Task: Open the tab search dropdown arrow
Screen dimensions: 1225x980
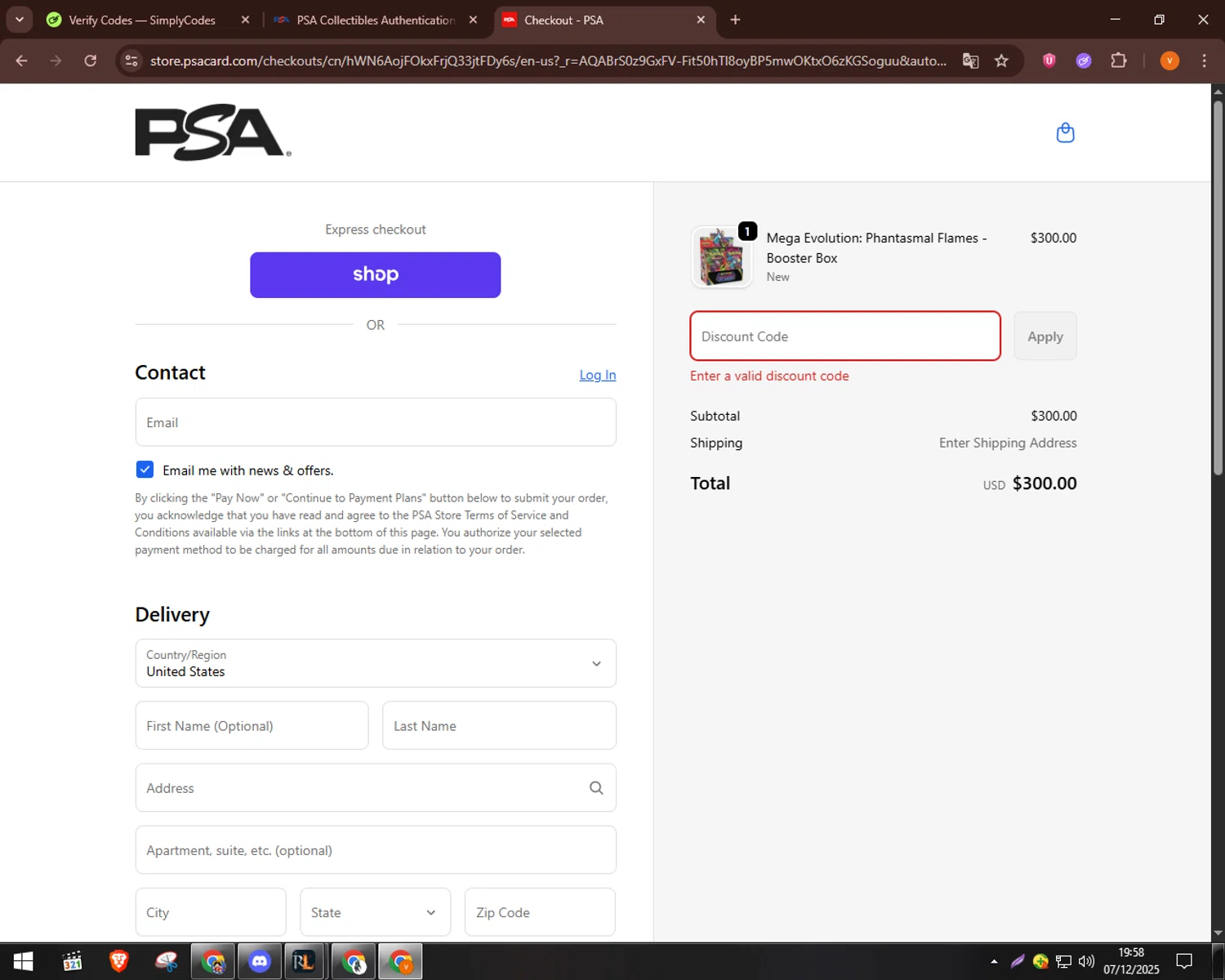Action: point(19,20)
